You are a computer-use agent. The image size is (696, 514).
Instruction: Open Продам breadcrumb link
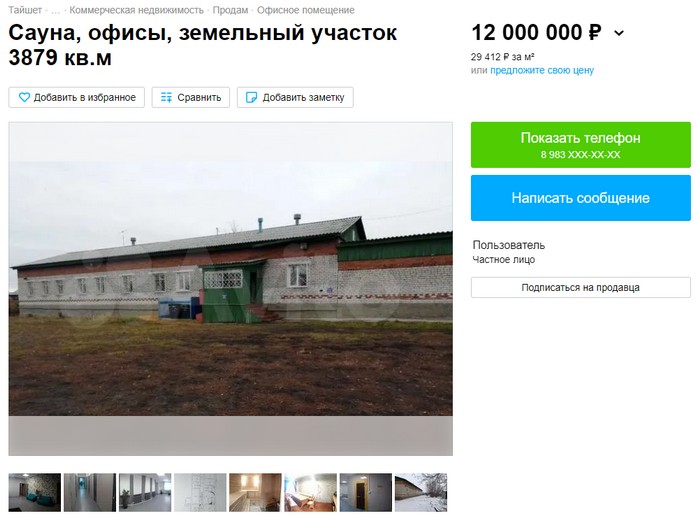230,10
